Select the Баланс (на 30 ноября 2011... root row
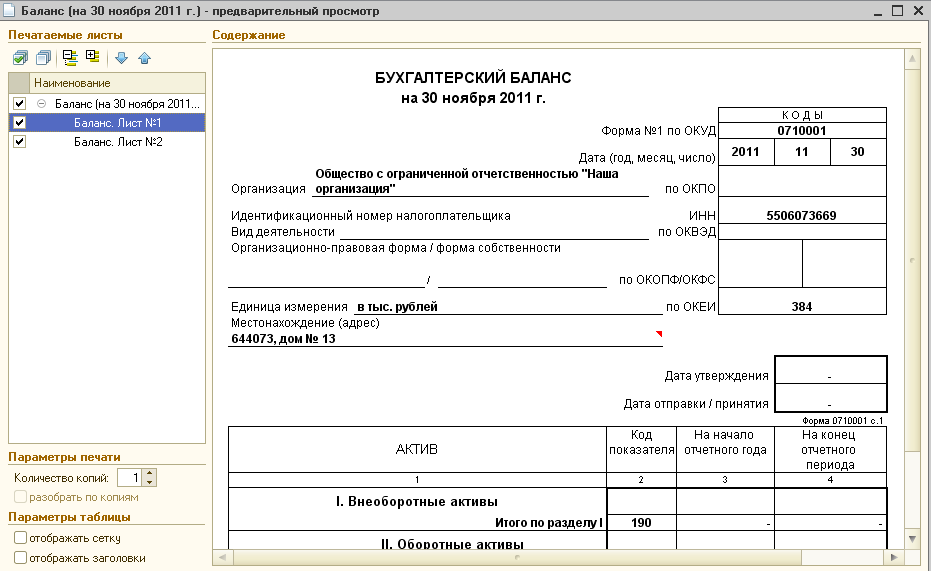 click(x=107, y=103)
